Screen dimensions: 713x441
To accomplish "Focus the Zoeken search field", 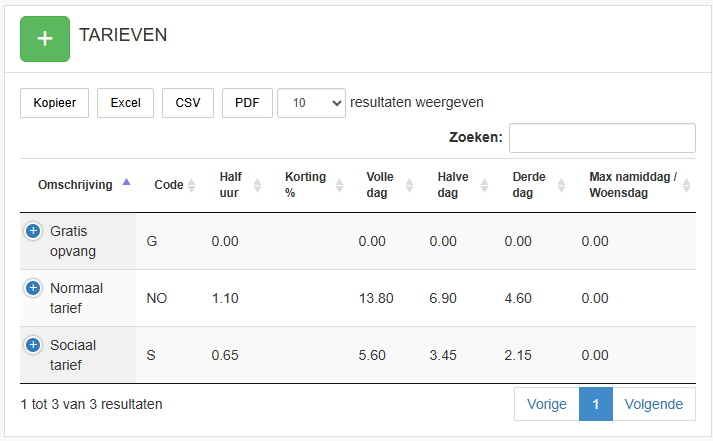I will (602, 138).
